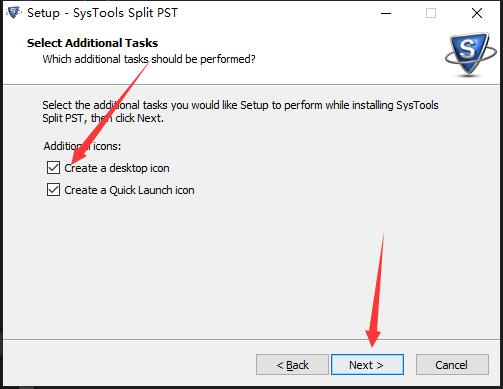Click the red arrow pointing at desktop checkbox
This screenshot has height=389, width=503.
(x=110, y=112)
